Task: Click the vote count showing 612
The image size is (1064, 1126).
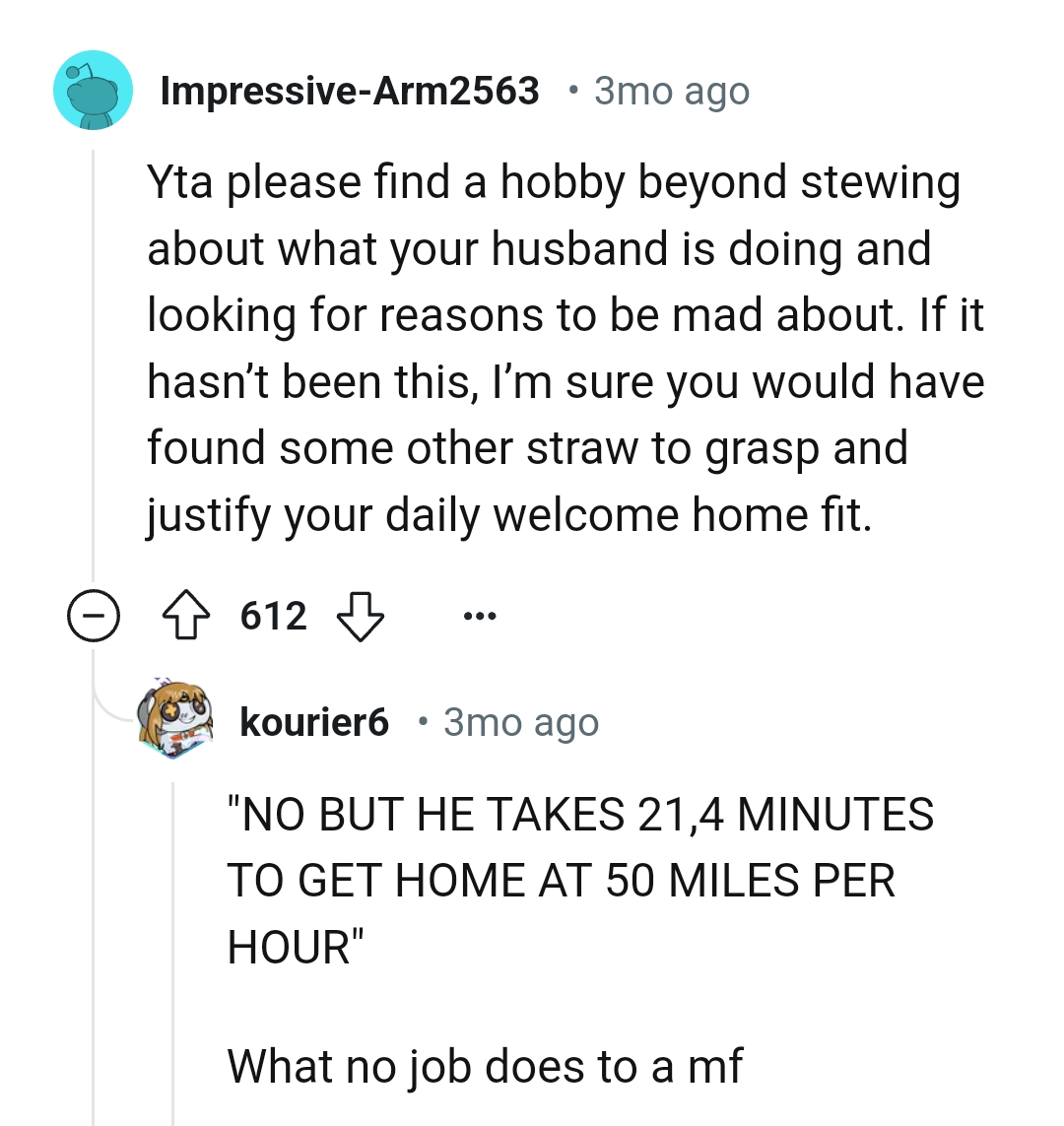Action: pyautogui.click(x=272, y=616)
